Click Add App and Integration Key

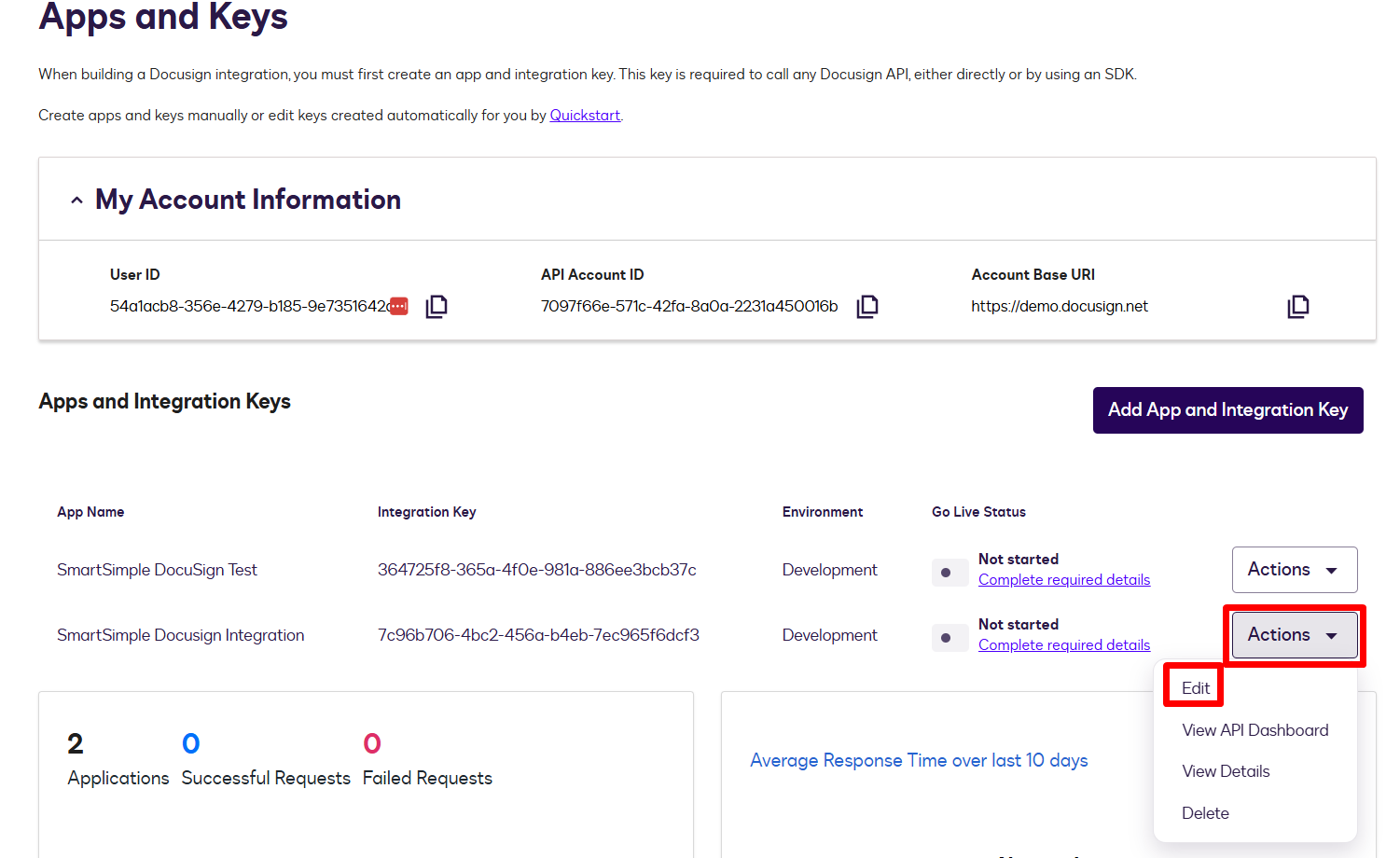click(1228, 409)
